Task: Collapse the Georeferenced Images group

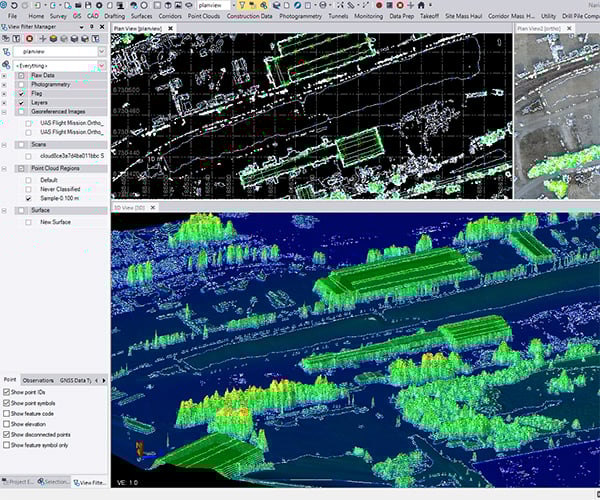Action: click(4, 112)
